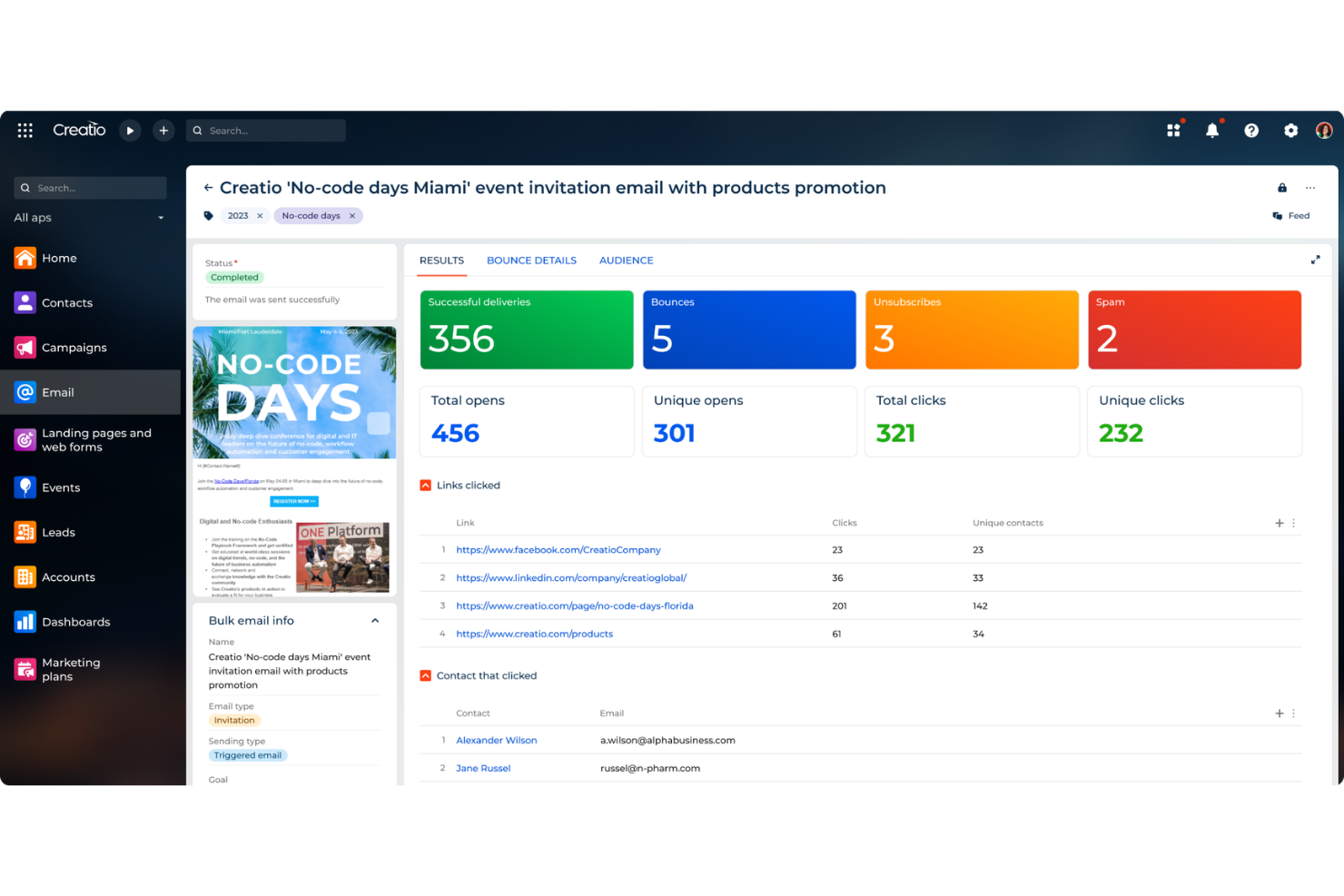Open Links clicked list options menu
Screen dimensions: 1344x896
pyautogui.click(x=1294, y=523)
